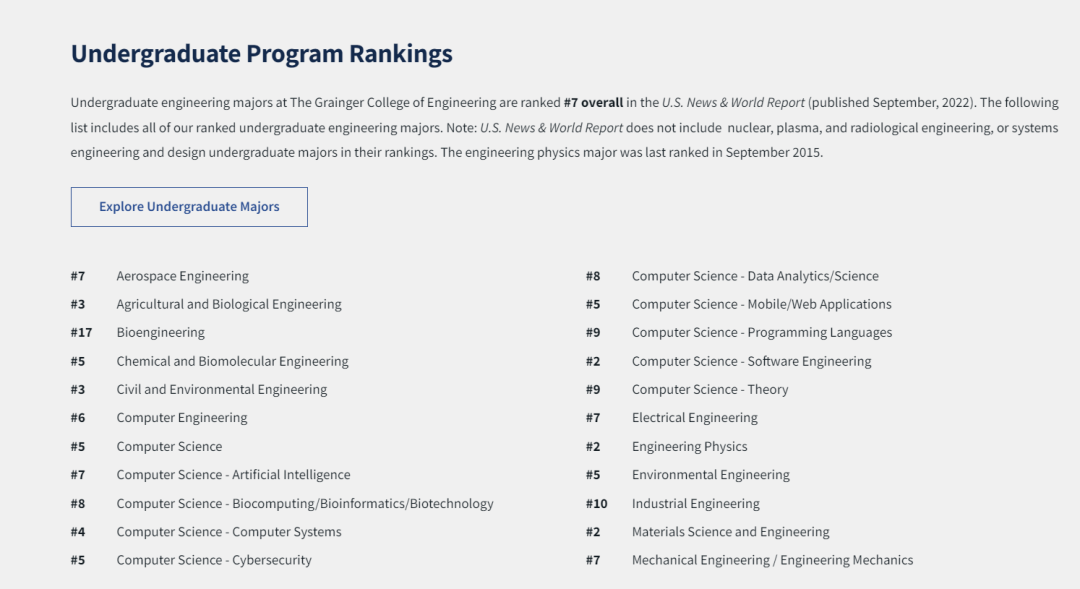Click Computer Science - Artificial Intelligence entry
The image size is (1080, 589).
[233, 475]
